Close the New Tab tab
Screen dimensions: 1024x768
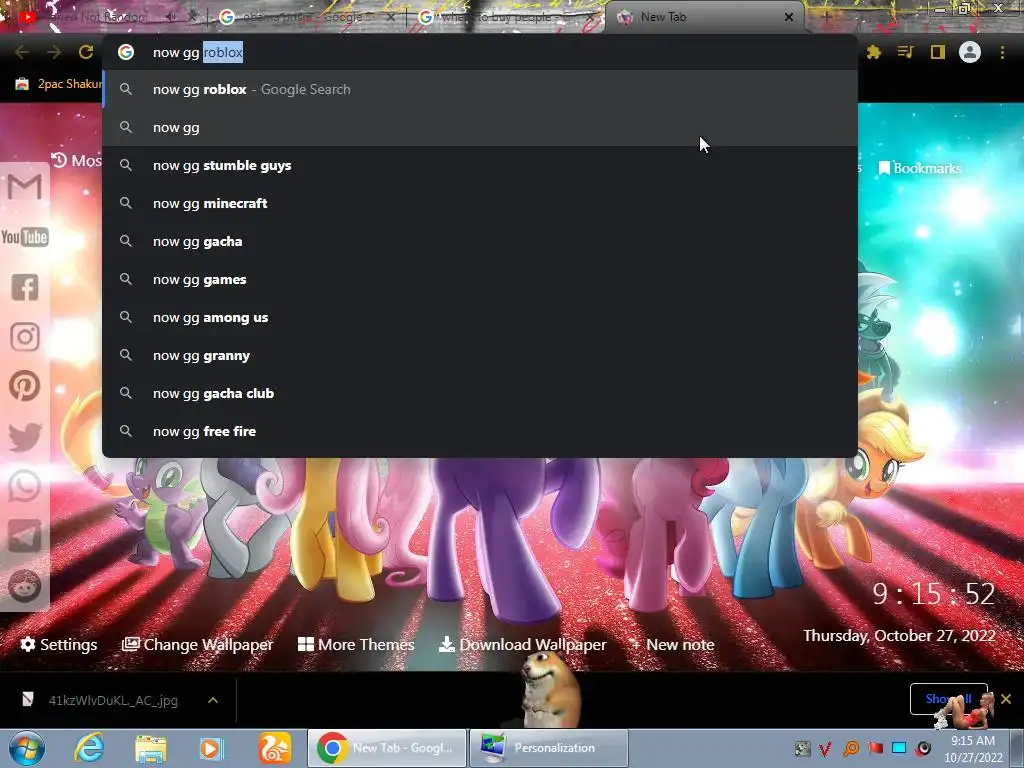pyautogui.click(x=789, y=17)
